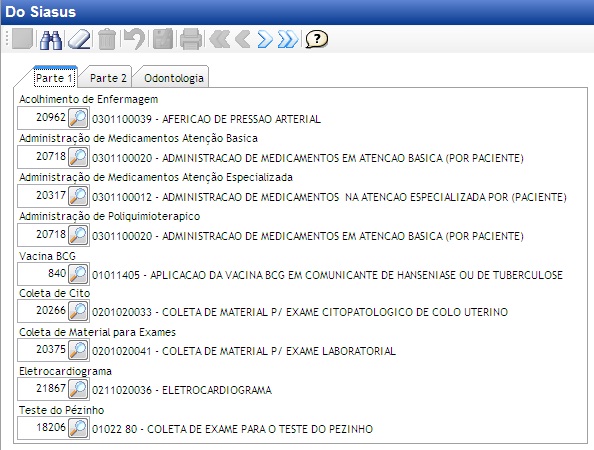Click the Administração de Poliquimioterapico code field

click(43, 234)
